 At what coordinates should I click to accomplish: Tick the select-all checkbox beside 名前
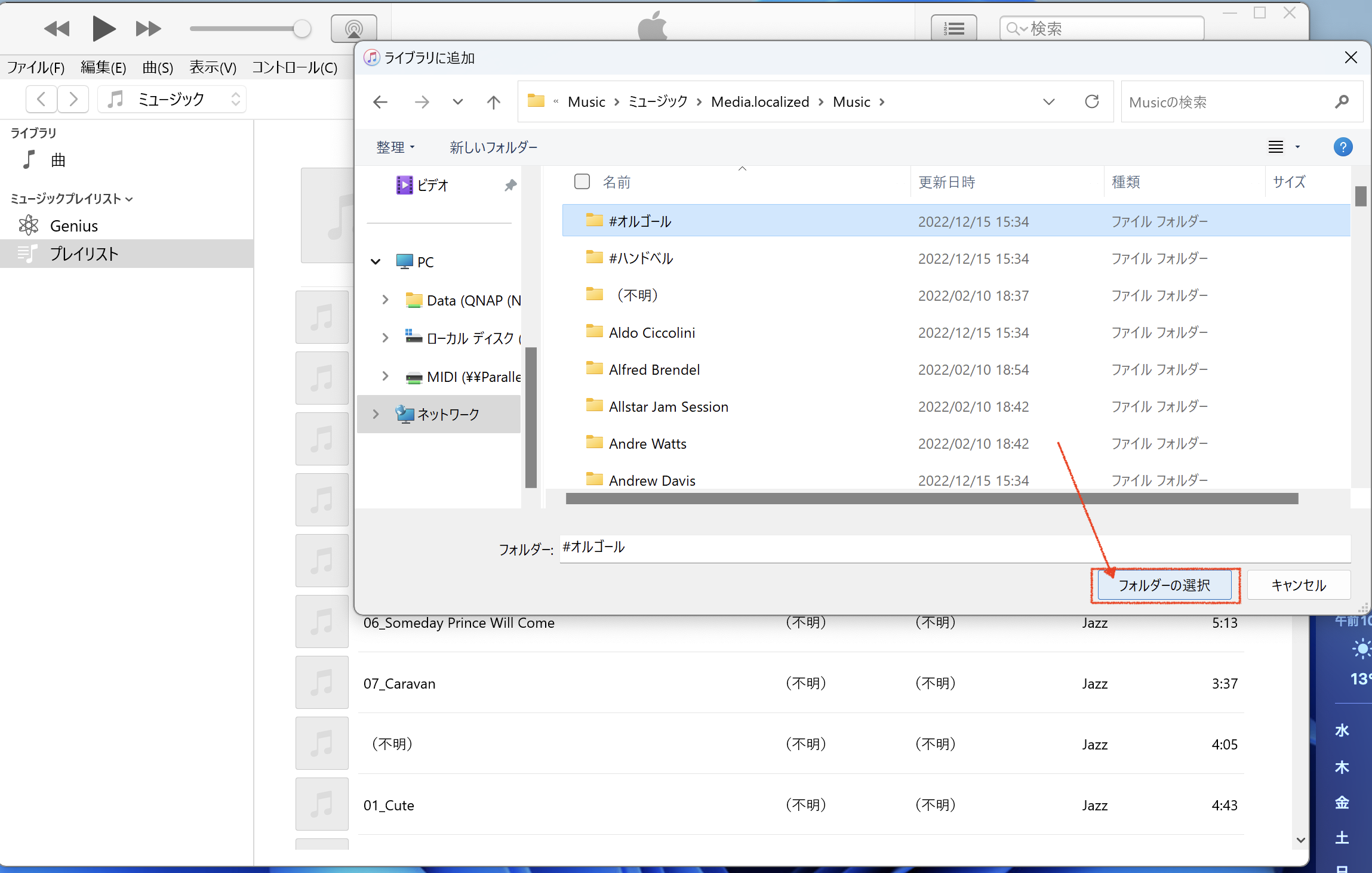pyautogui.click(x=582, y=181)
